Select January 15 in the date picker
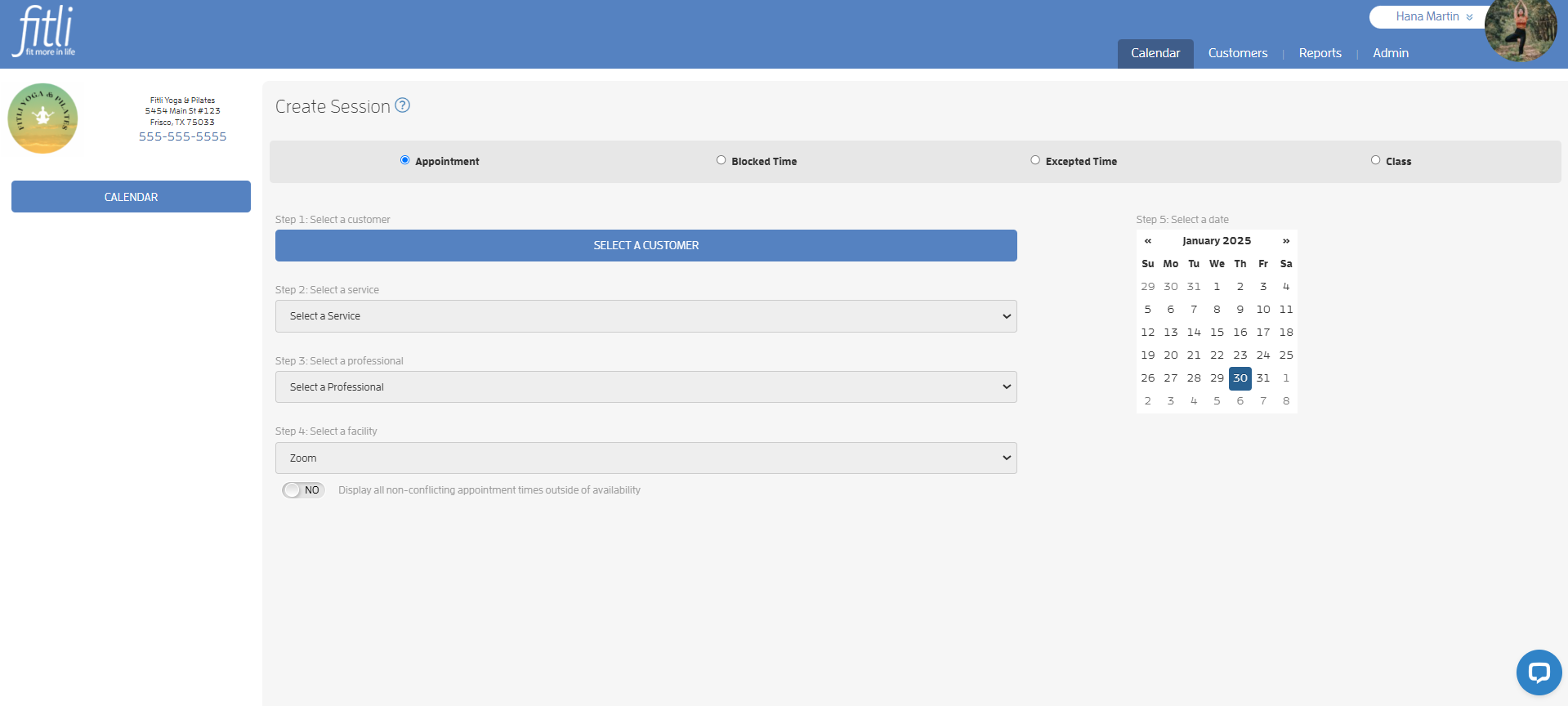Screen dimensions: 1568x706 1217,333
